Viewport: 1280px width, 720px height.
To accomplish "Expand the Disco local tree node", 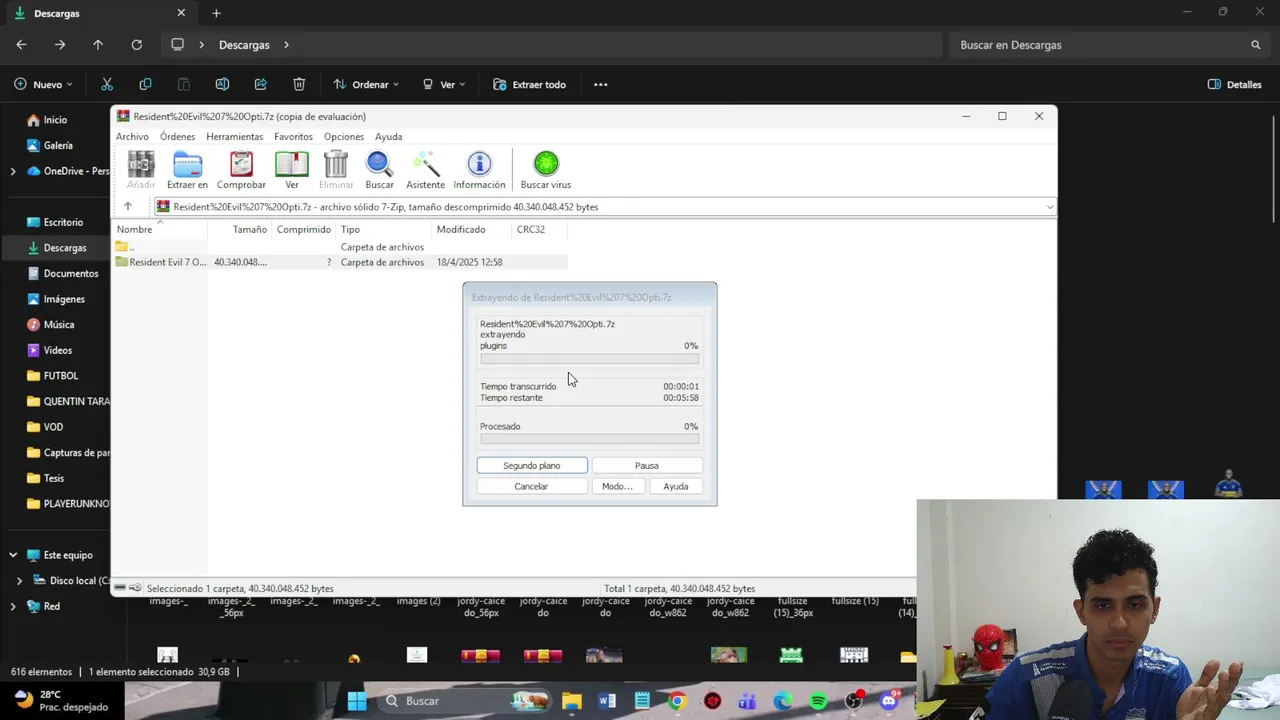I will [x=20, y=580].
